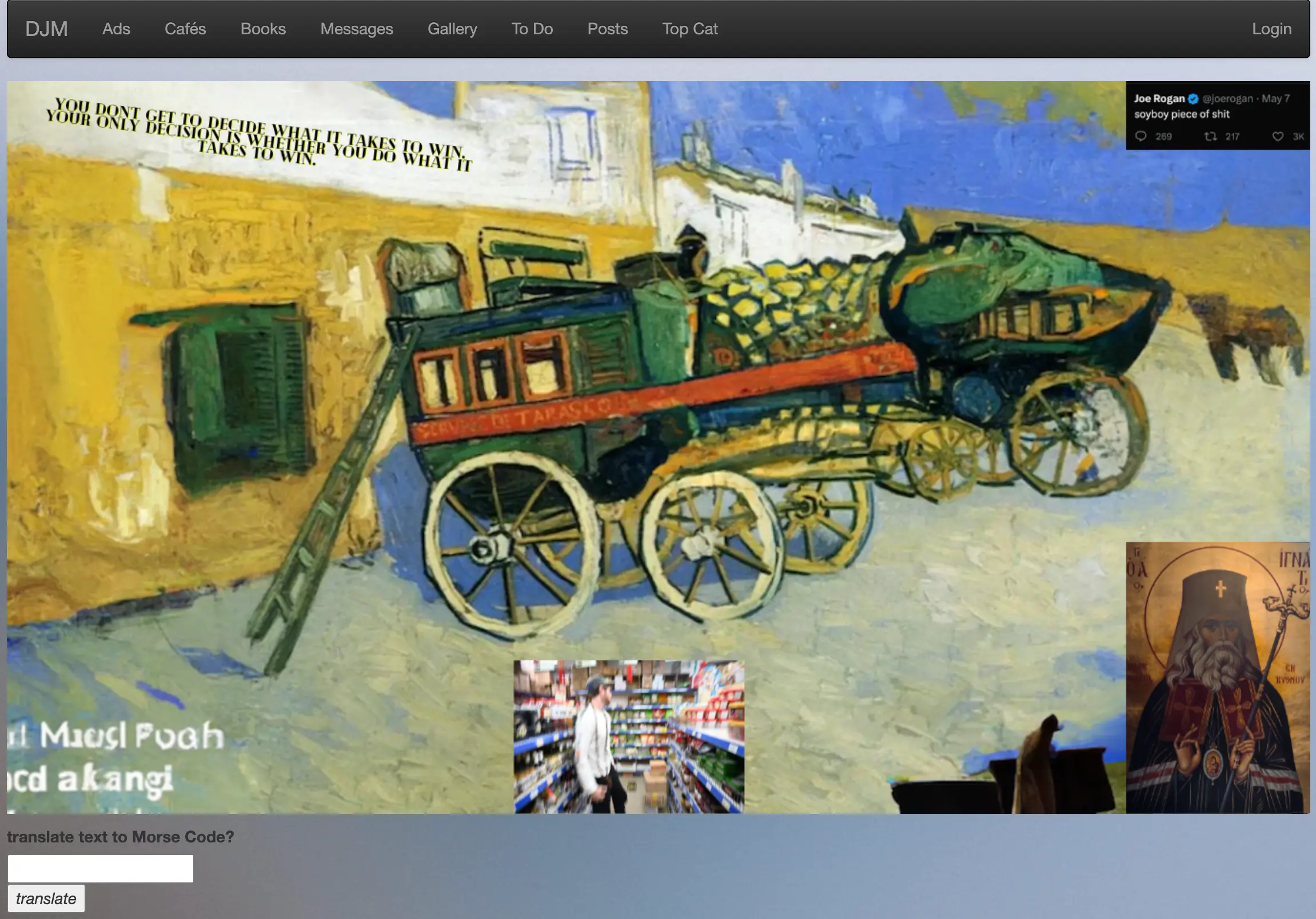Click the @joerogan handle text

(x=1227, y=98)
